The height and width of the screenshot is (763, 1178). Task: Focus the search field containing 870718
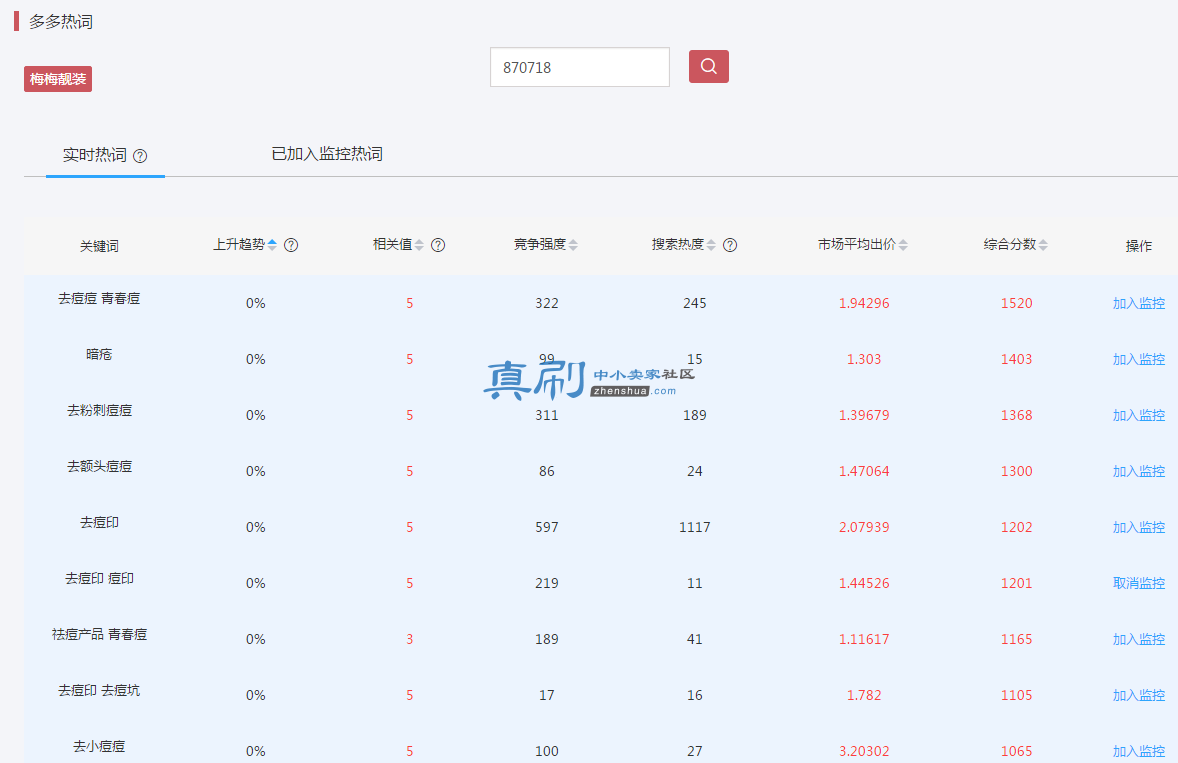[580, 67]
